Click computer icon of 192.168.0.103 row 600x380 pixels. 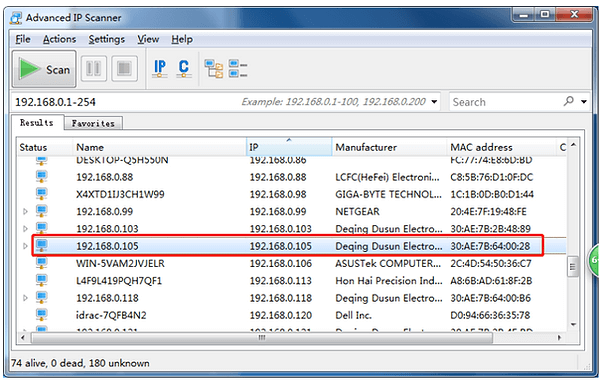pyautogui.click(x=41, y=228)
